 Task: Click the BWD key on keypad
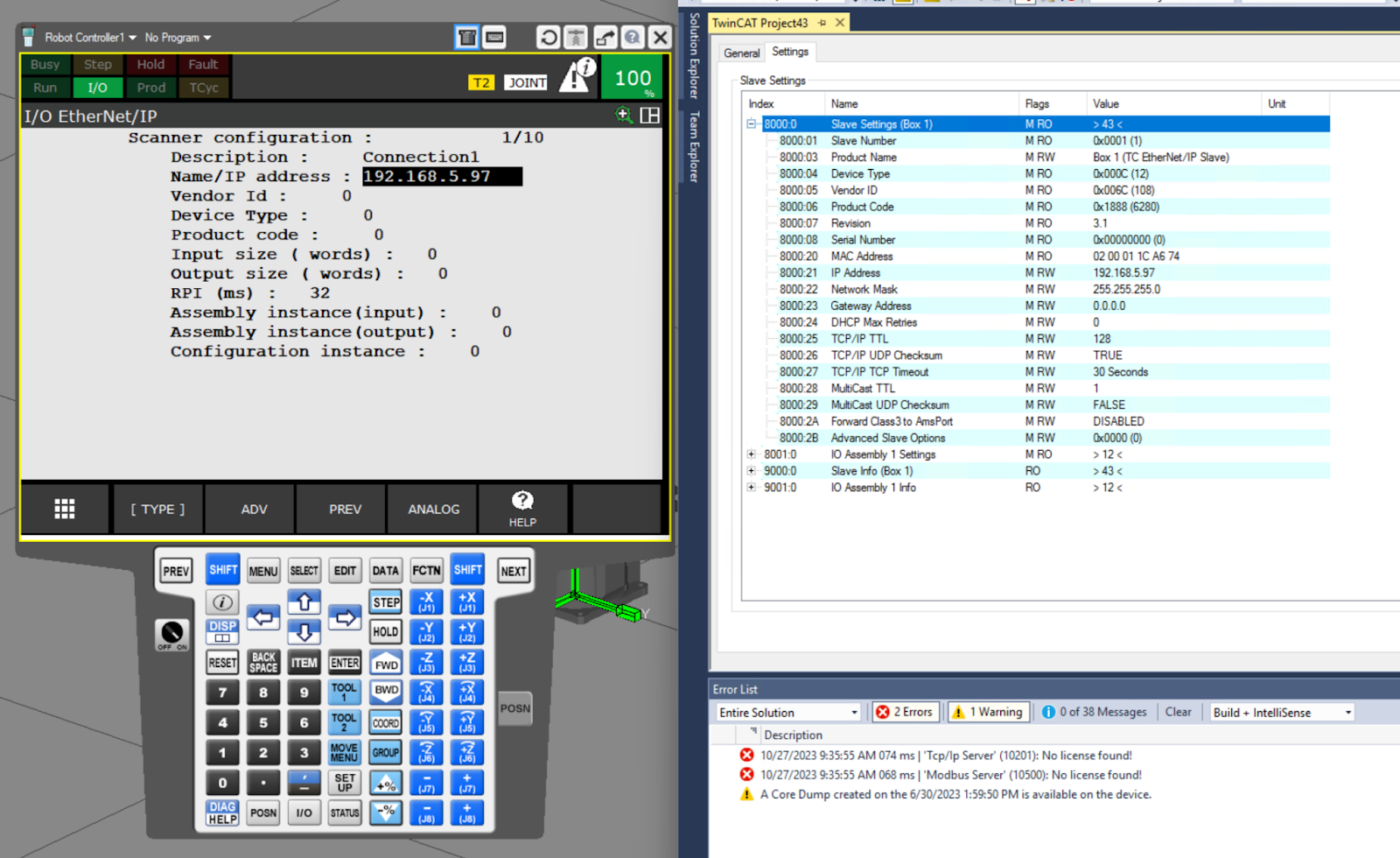386,693
